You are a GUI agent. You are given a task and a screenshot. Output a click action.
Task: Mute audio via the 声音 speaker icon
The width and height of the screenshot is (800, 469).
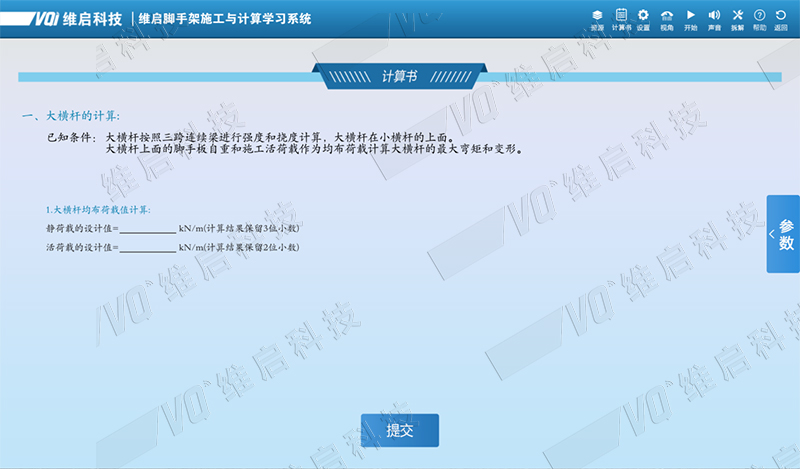714,18
